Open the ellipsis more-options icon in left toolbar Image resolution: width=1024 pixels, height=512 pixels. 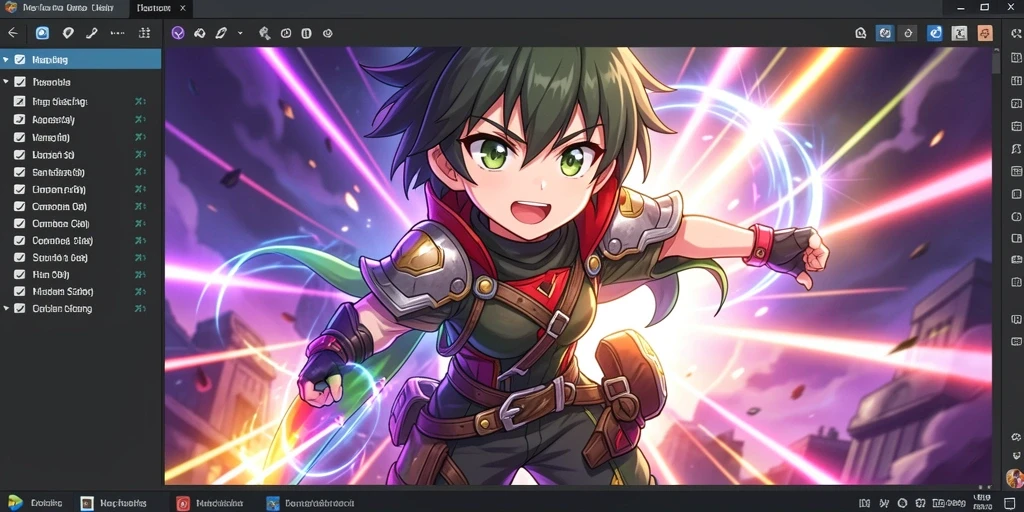click(x=118, y=33)
